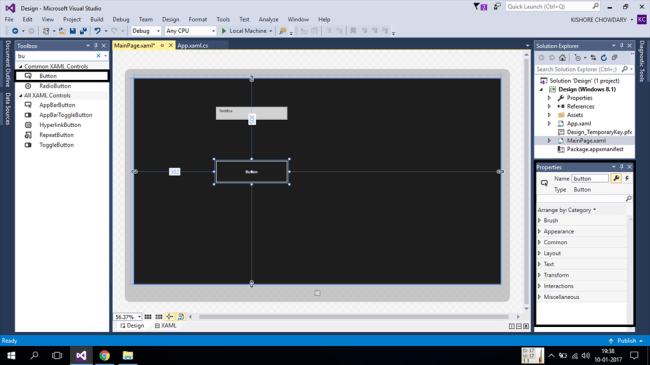Viewport: 650px width, 365px height.
Task: Click the TextBox control on design canvas
Action: click(252, 113)
